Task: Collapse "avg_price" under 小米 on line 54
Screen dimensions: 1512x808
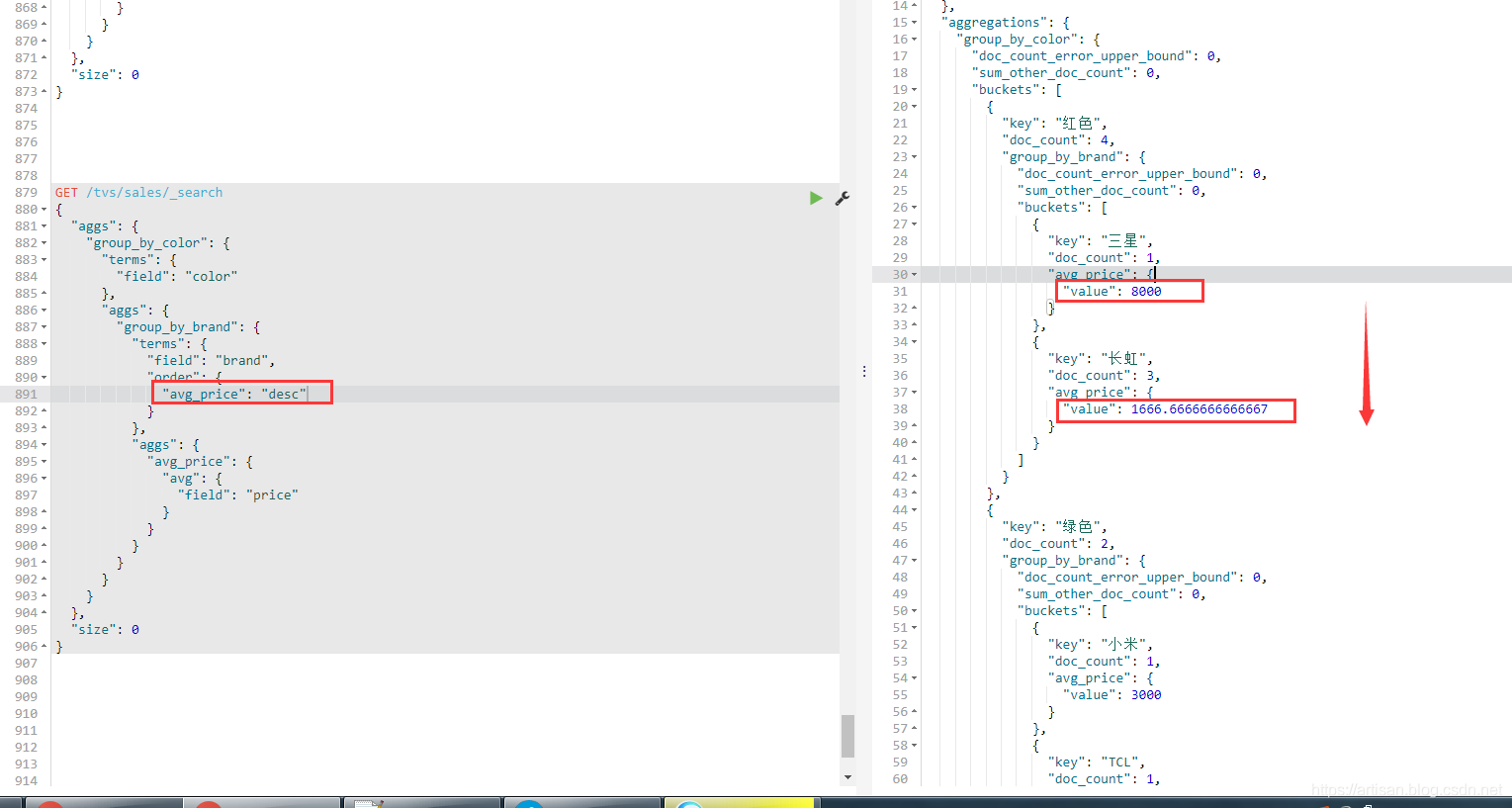Action: pyautogui.click(x=915, y=678)
